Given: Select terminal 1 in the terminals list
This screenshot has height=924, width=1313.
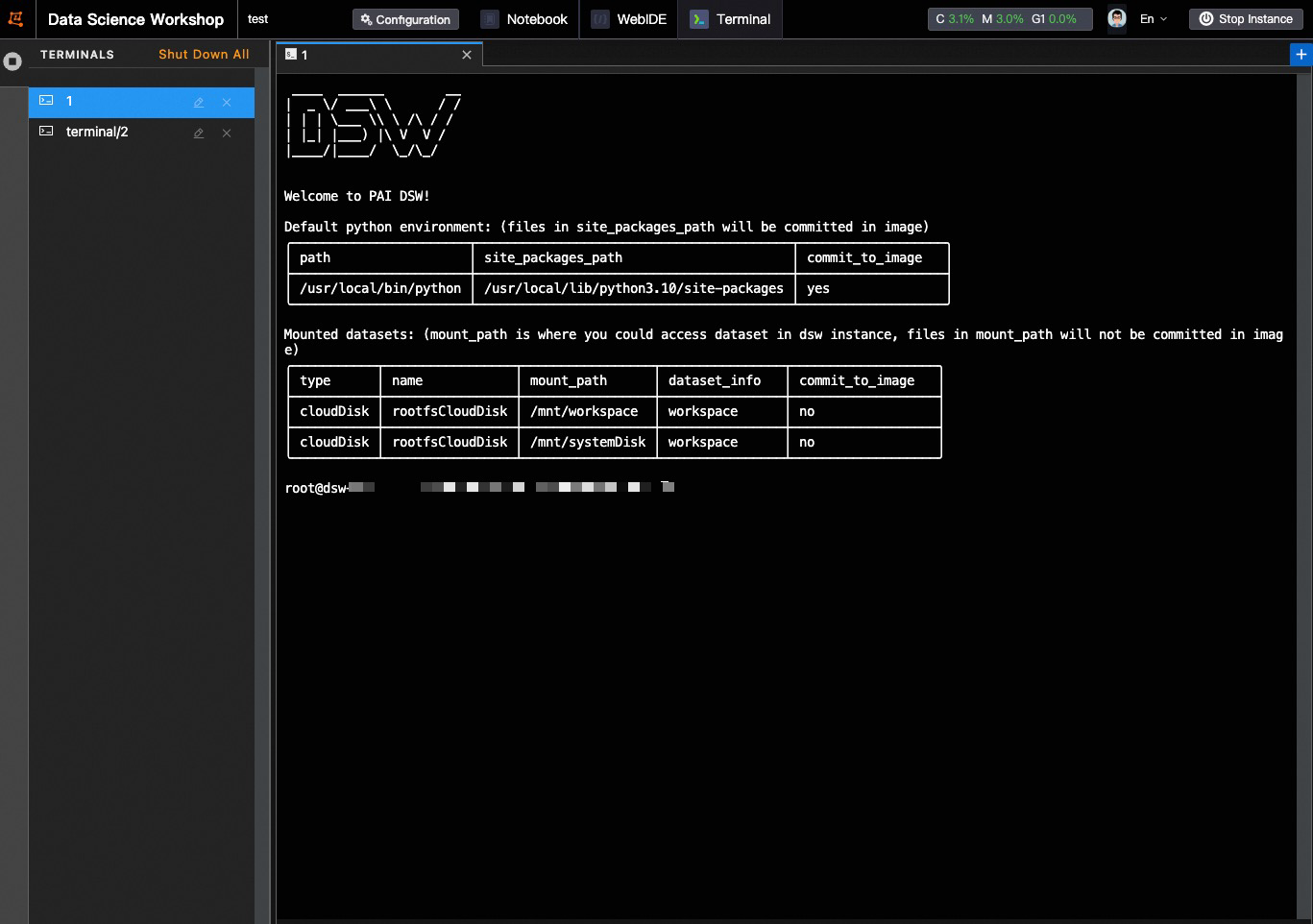Looking at the screenshot, I should click(141, 102).
